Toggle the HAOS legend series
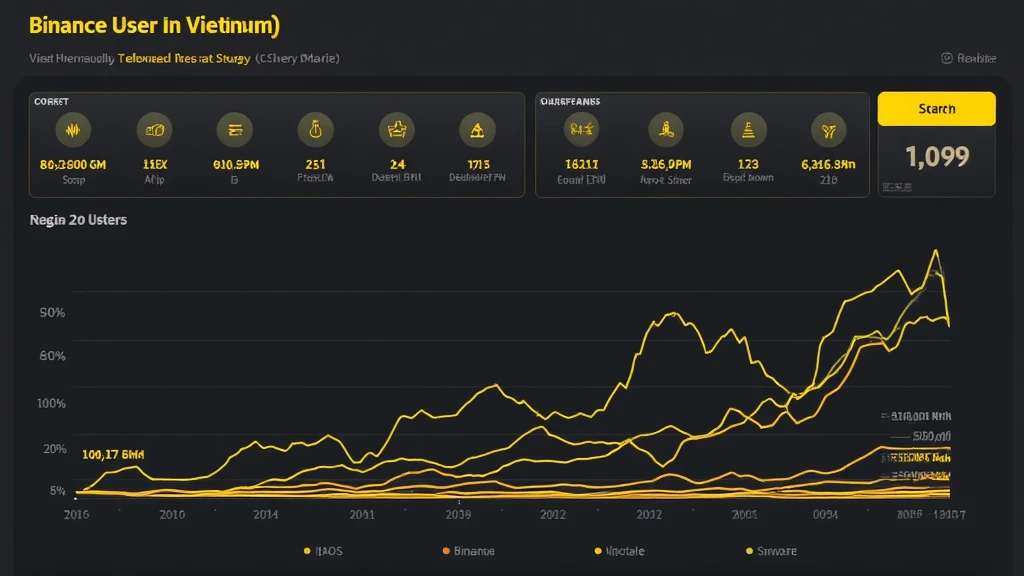The height and width of the screenshot is (576, 1024). 323,551
